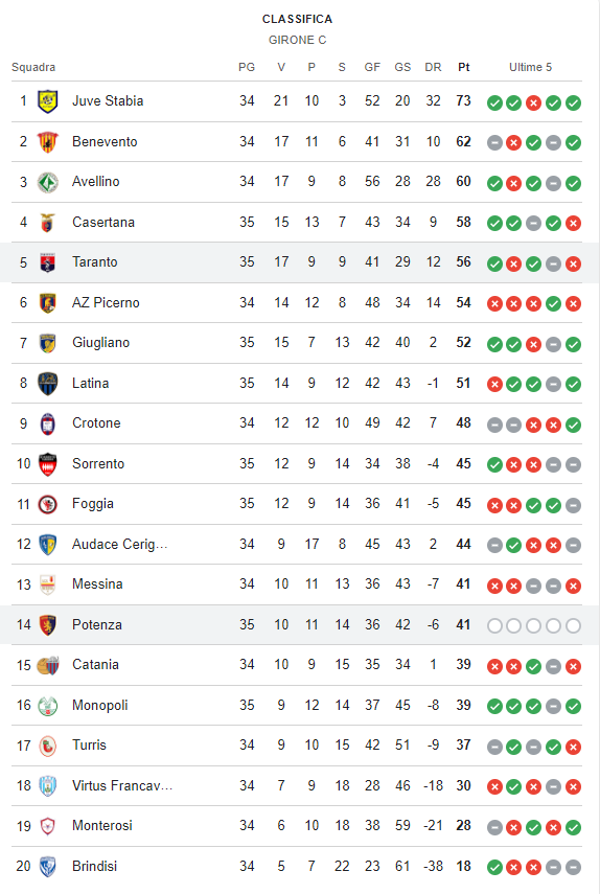Sort standings by GF column header
This screenshot has width=600, height=894.
tap(372, 67)
